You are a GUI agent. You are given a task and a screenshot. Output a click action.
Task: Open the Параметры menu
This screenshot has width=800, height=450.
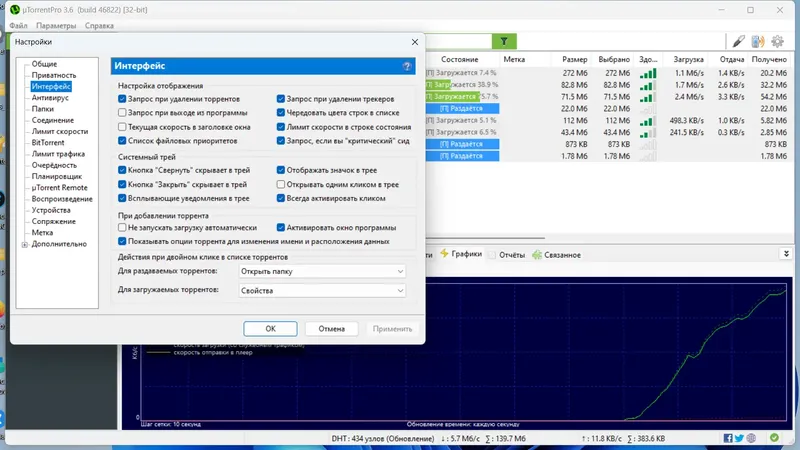point(56,26)
